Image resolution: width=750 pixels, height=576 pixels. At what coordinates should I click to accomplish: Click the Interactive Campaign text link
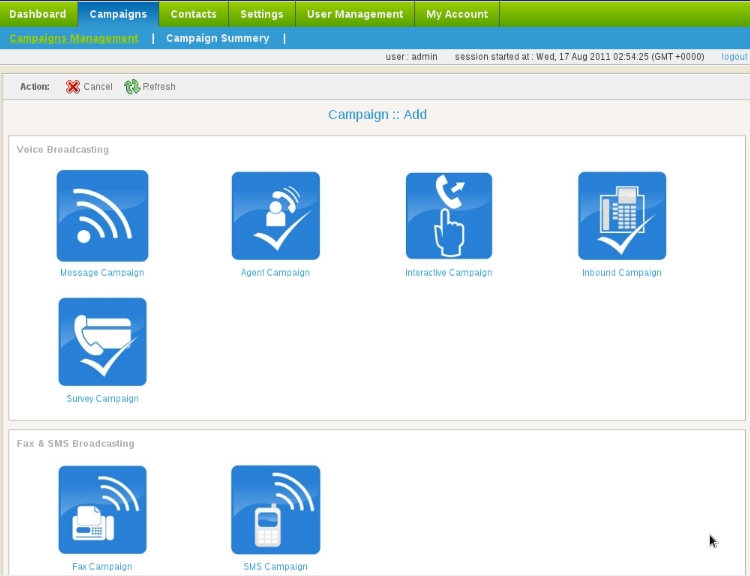449,273
